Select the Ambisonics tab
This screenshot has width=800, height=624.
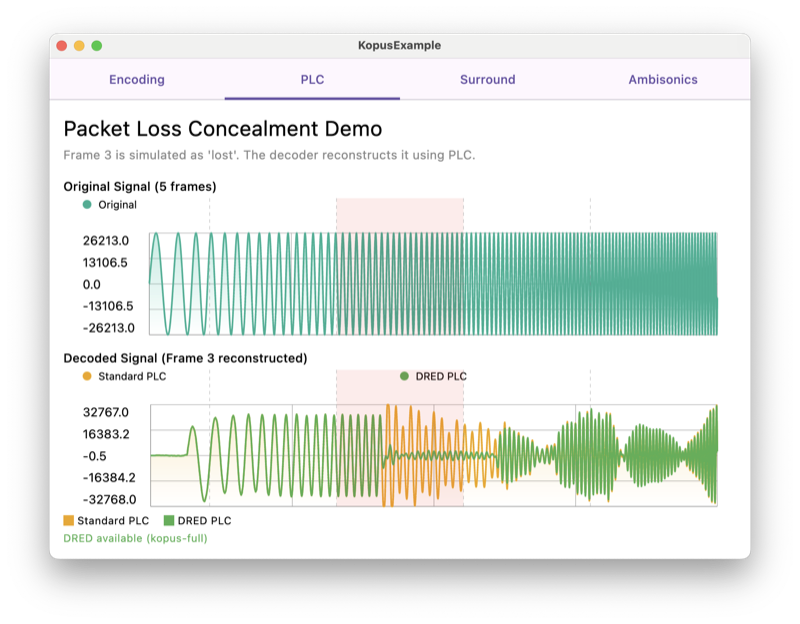662,79
